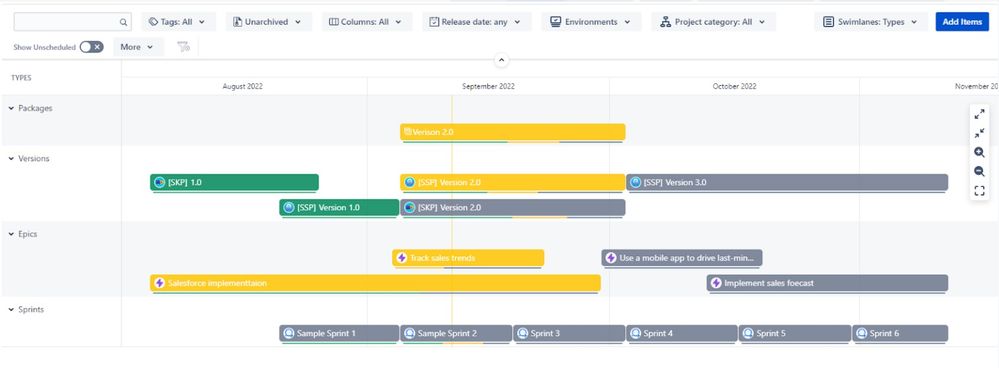The width and height of the screenshot is (999, 368).
Task: Collapse the Epics swimlane
Action: pyautogui.click(x=11, y=234)
